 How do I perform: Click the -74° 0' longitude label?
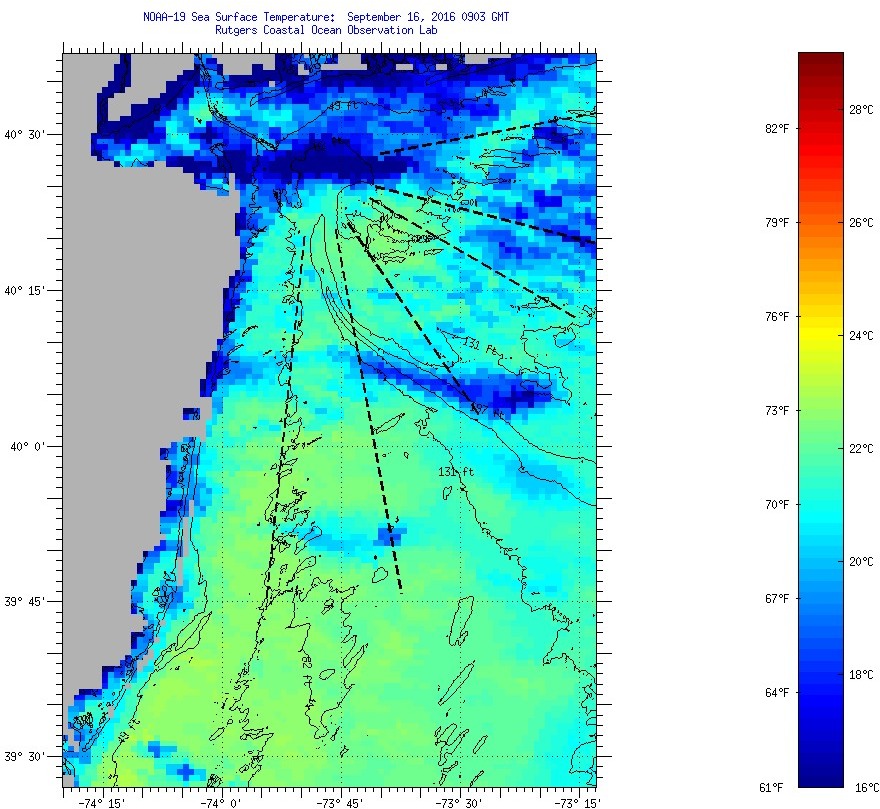221,803
